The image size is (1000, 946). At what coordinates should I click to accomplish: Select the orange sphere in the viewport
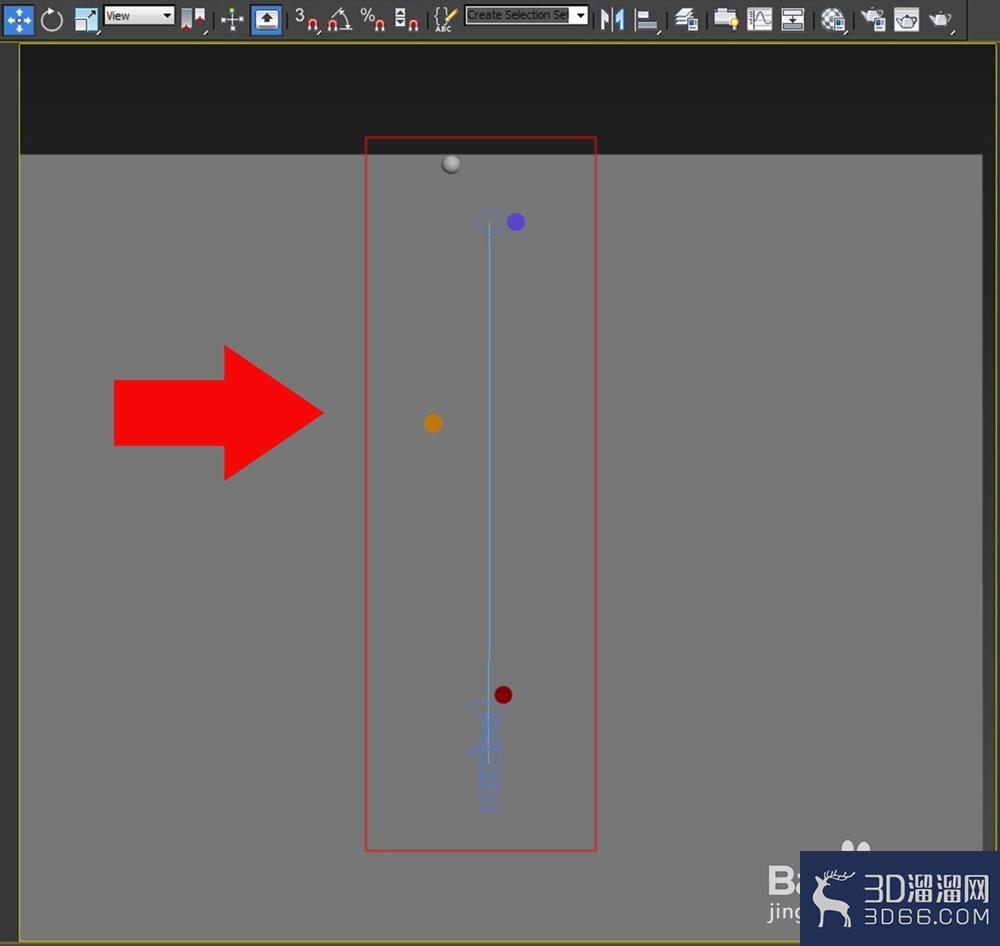pyautogui.click(x=433, y=424)
